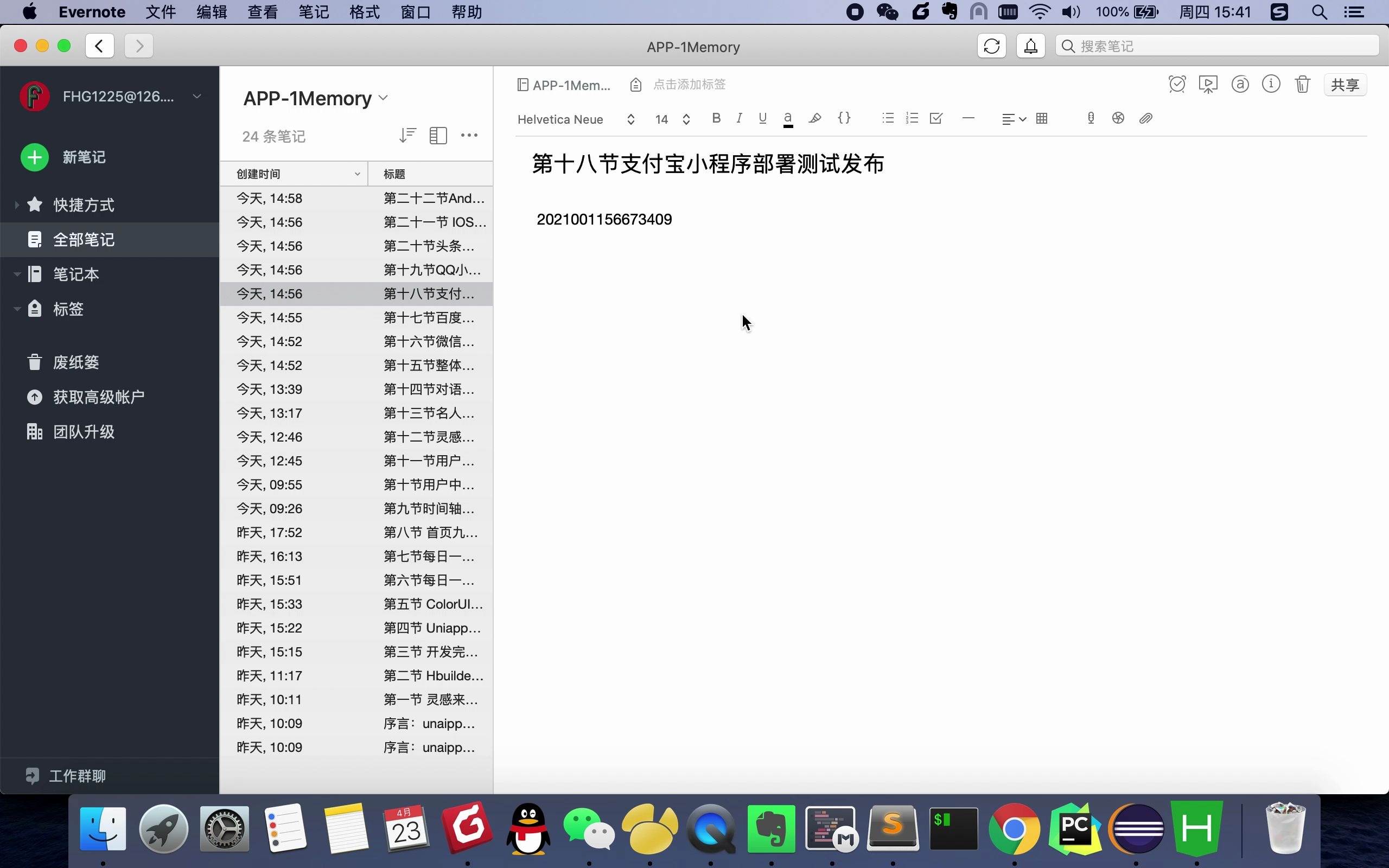Screen dimensions: 1389x868
Task: Select note 第五节 ColorUI...
Action: click(356, 604)
